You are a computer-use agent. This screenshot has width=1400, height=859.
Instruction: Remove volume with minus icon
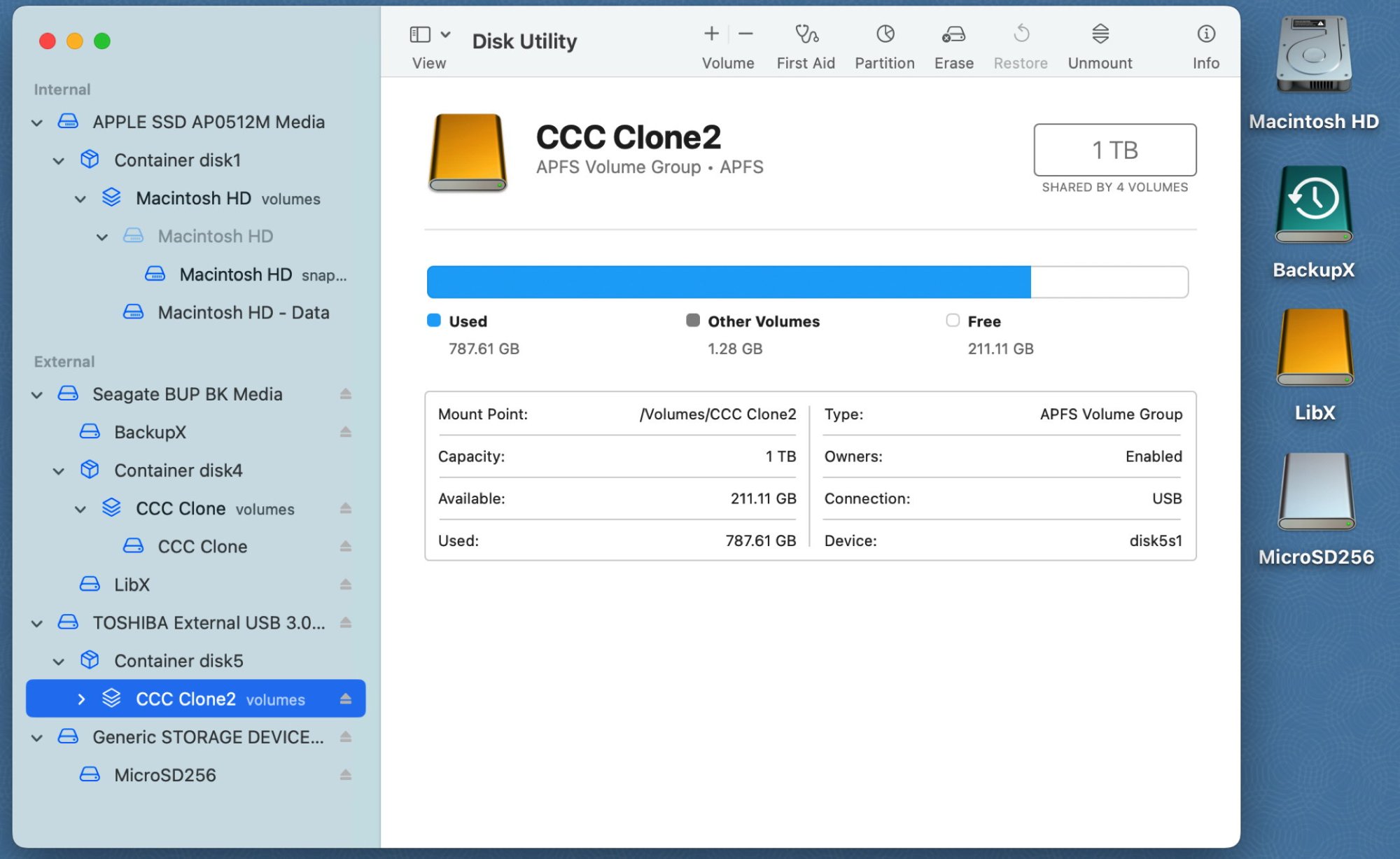coord(746,34)
